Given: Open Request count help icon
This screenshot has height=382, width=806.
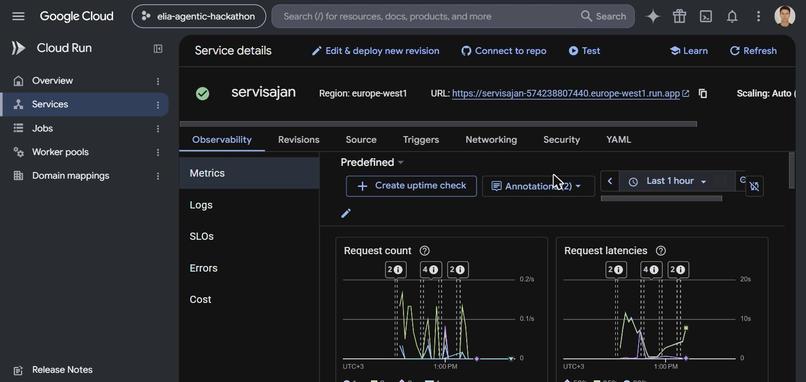Looking at the screenshot, I should [425, 251].
